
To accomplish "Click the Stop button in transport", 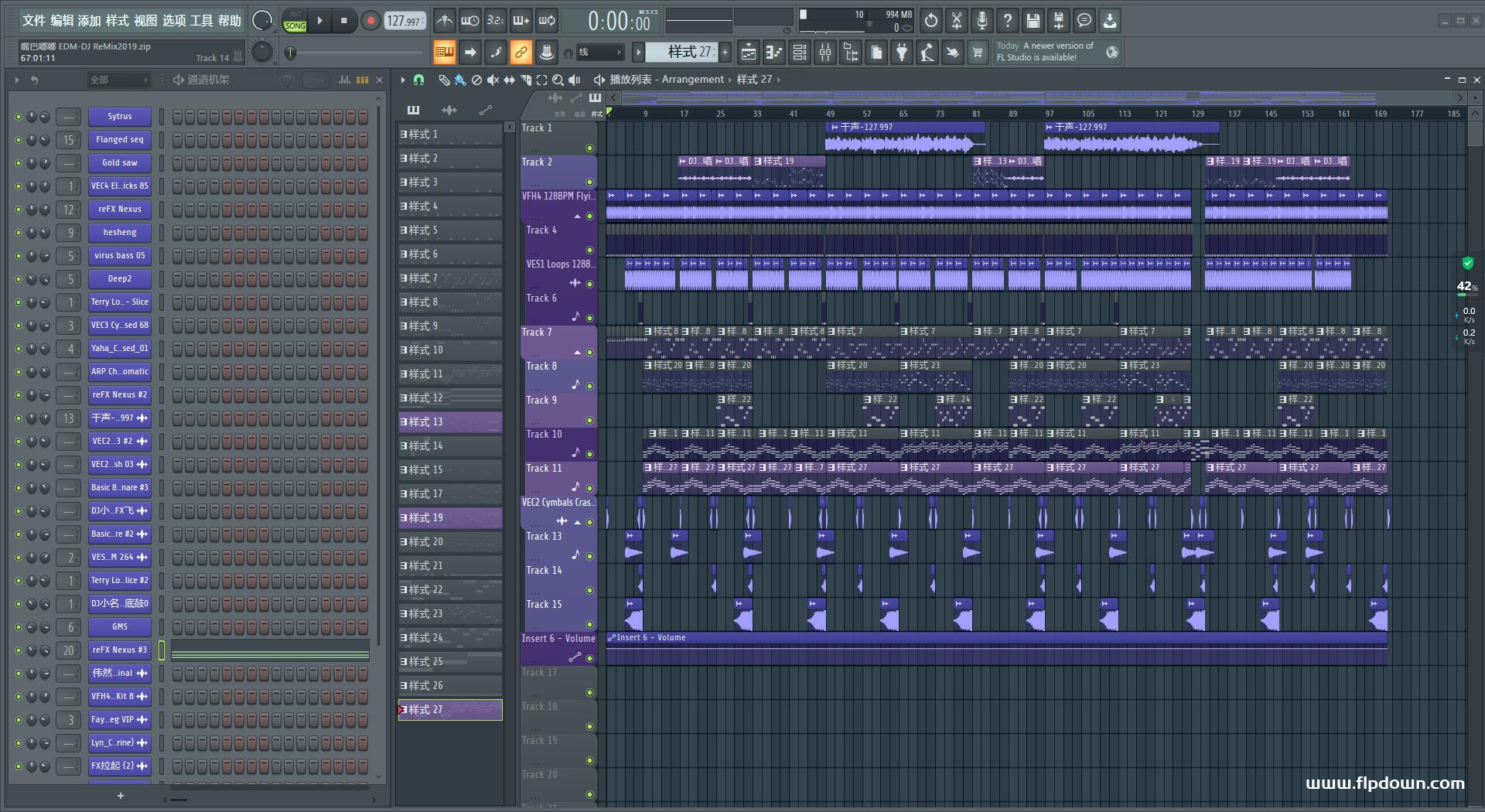I will pyautogui.click(x=344, y=21).
